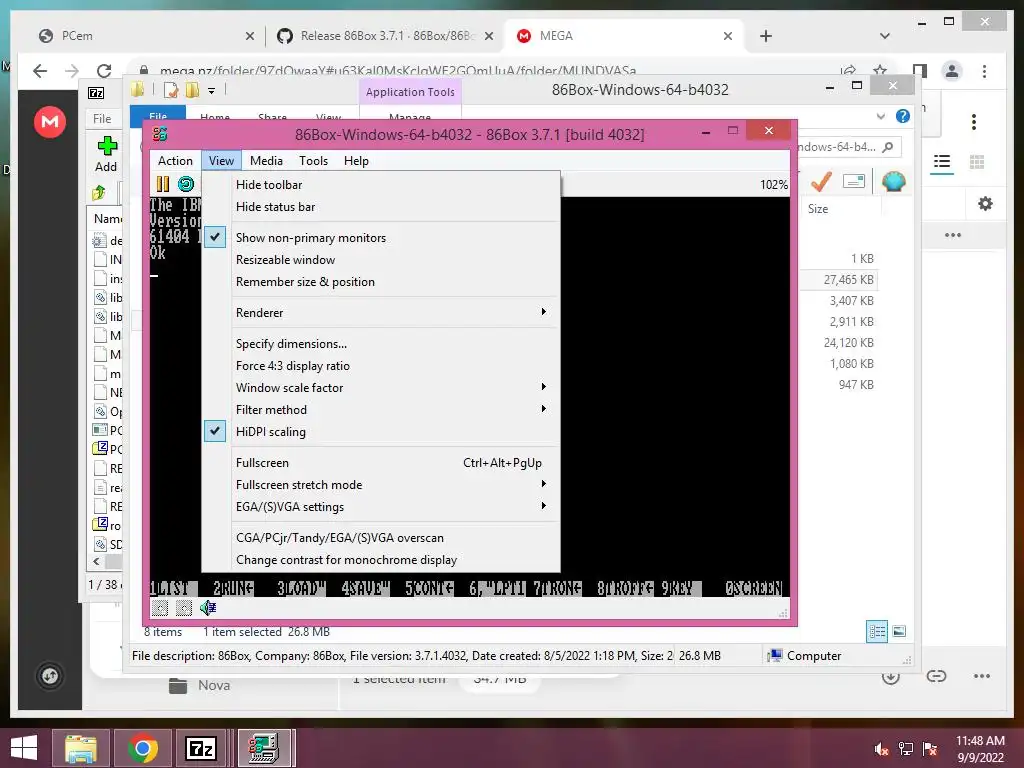Viewport: 1024px width, 768px height.
Task: Open new Chrome tab with plus button
Action: click(x=766, y=36)
